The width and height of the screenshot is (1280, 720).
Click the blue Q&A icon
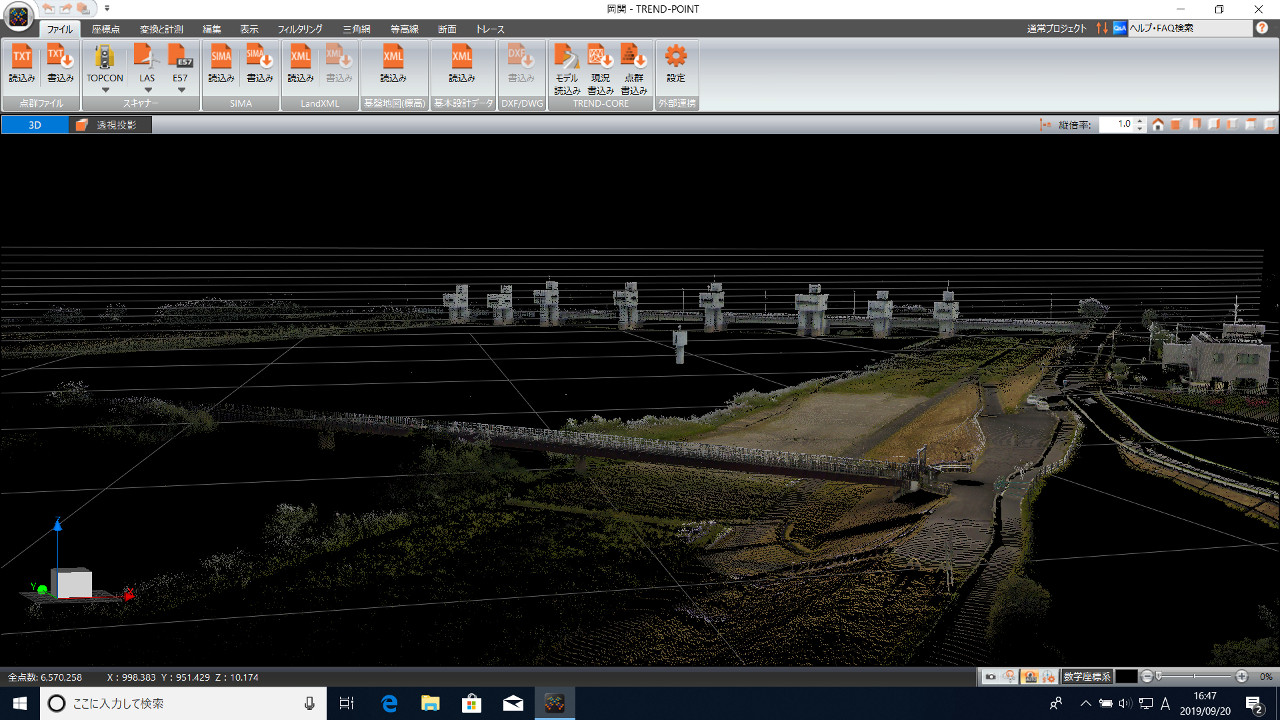pyautogui.click(x=1120, y=28)
